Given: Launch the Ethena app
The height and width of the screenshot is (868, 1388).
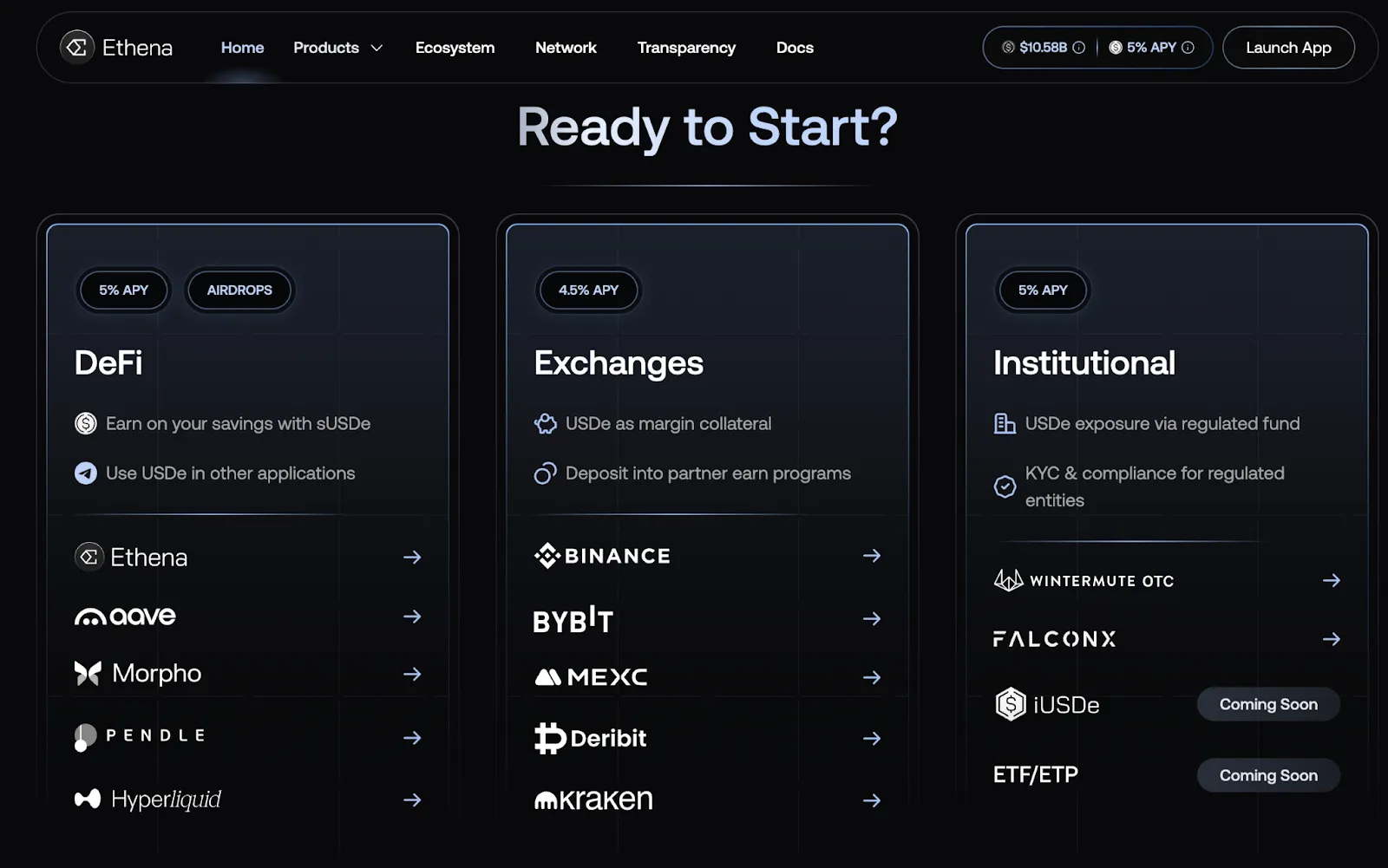Looking at the screenshot, I should [1288, 48].
